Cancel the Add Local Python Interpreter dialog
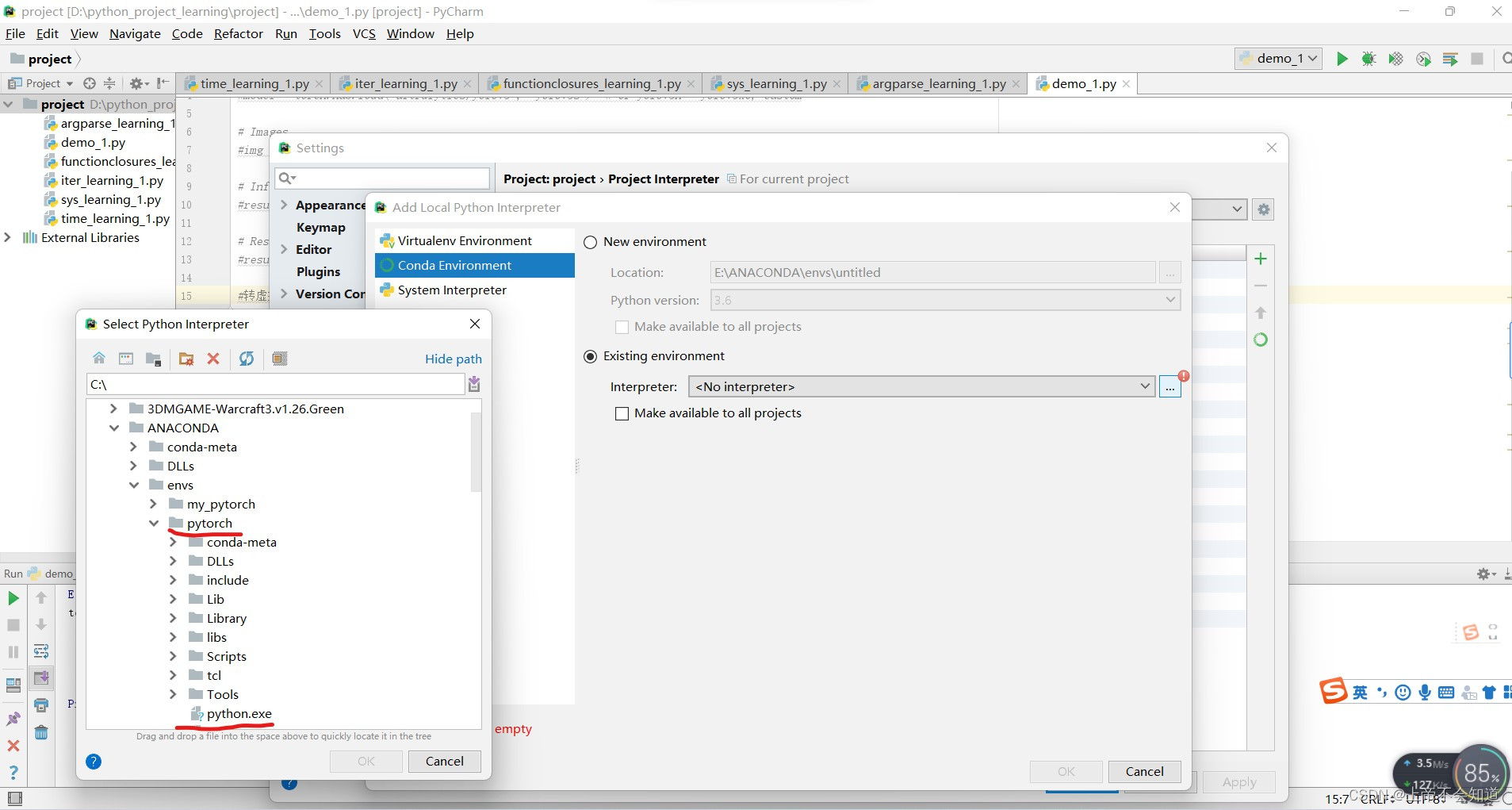1512x810 pixels. point(1145,772)
